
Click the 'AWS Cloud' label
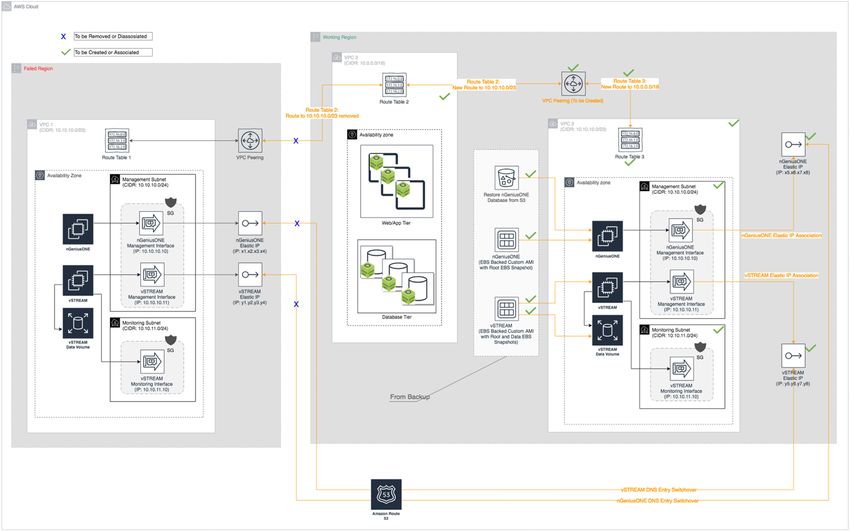coord(26,7)
